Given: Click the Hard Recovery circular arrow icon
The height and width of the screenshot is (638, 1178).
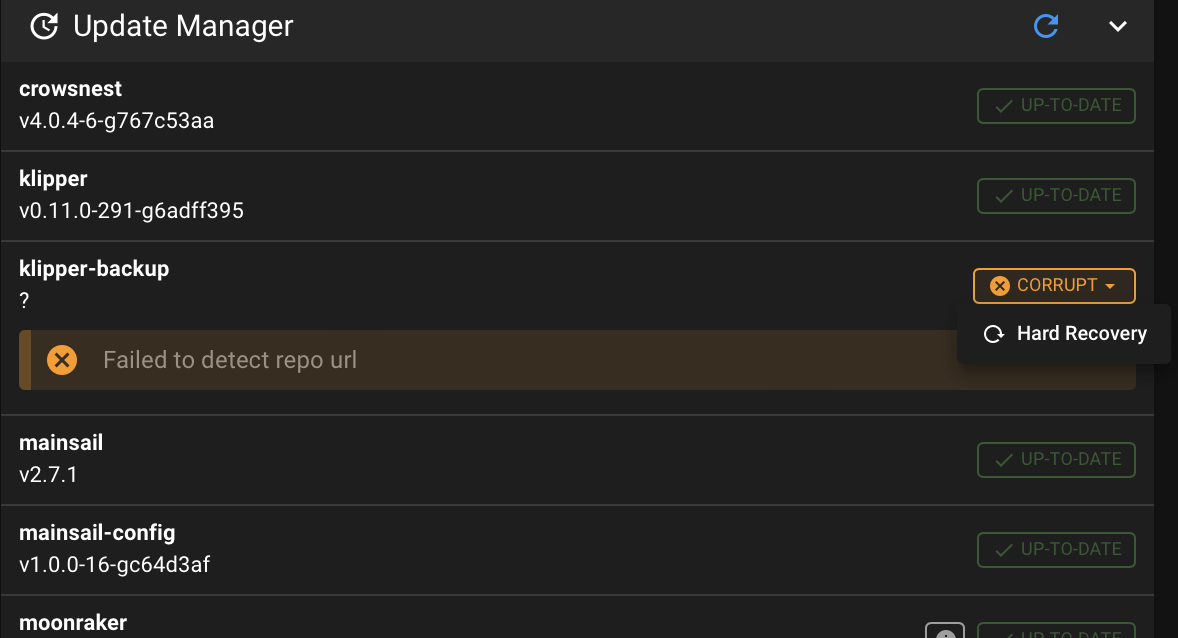Looking at the screenshot, I should tap(994, 334).
